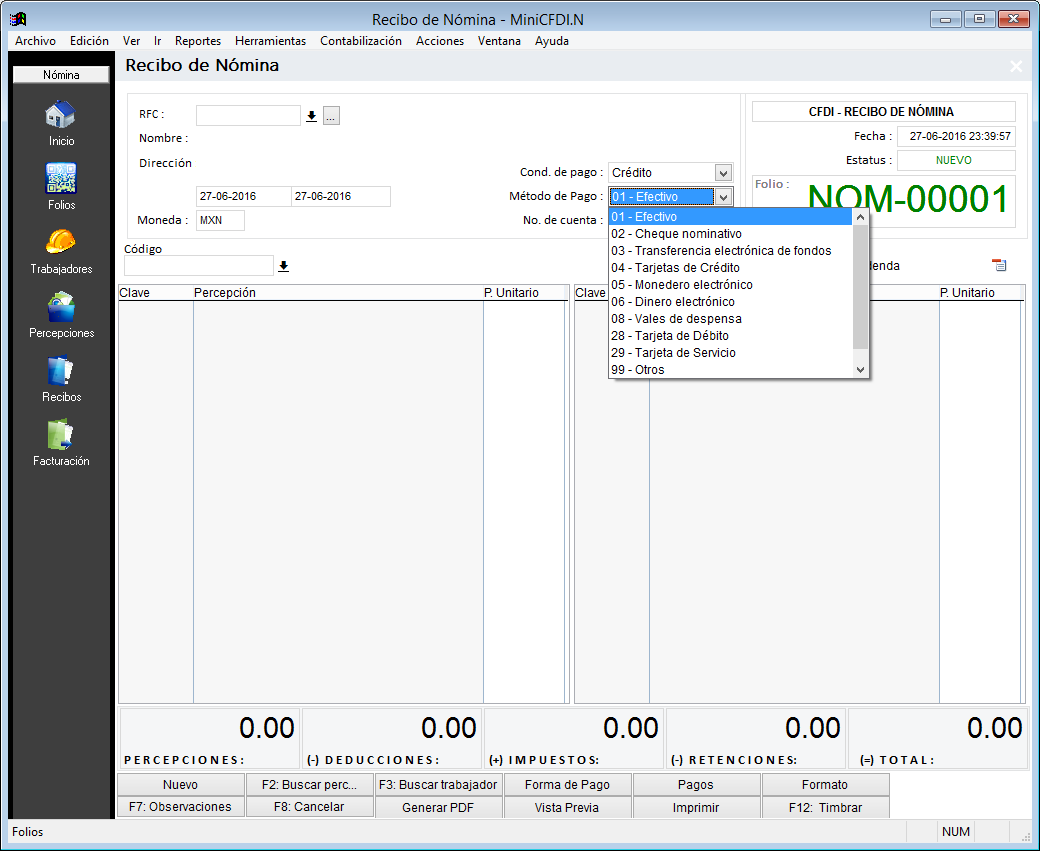This screenshot has width=1040, height=851.
Task: Select 03 - Transferencia electrónica de fondos
Action: tap(730, 251)
